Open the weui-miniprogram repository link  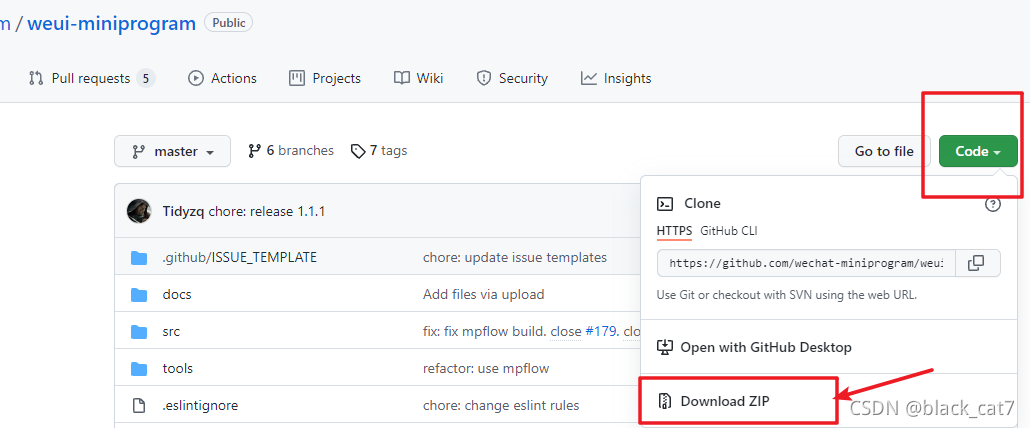(112, 24)
